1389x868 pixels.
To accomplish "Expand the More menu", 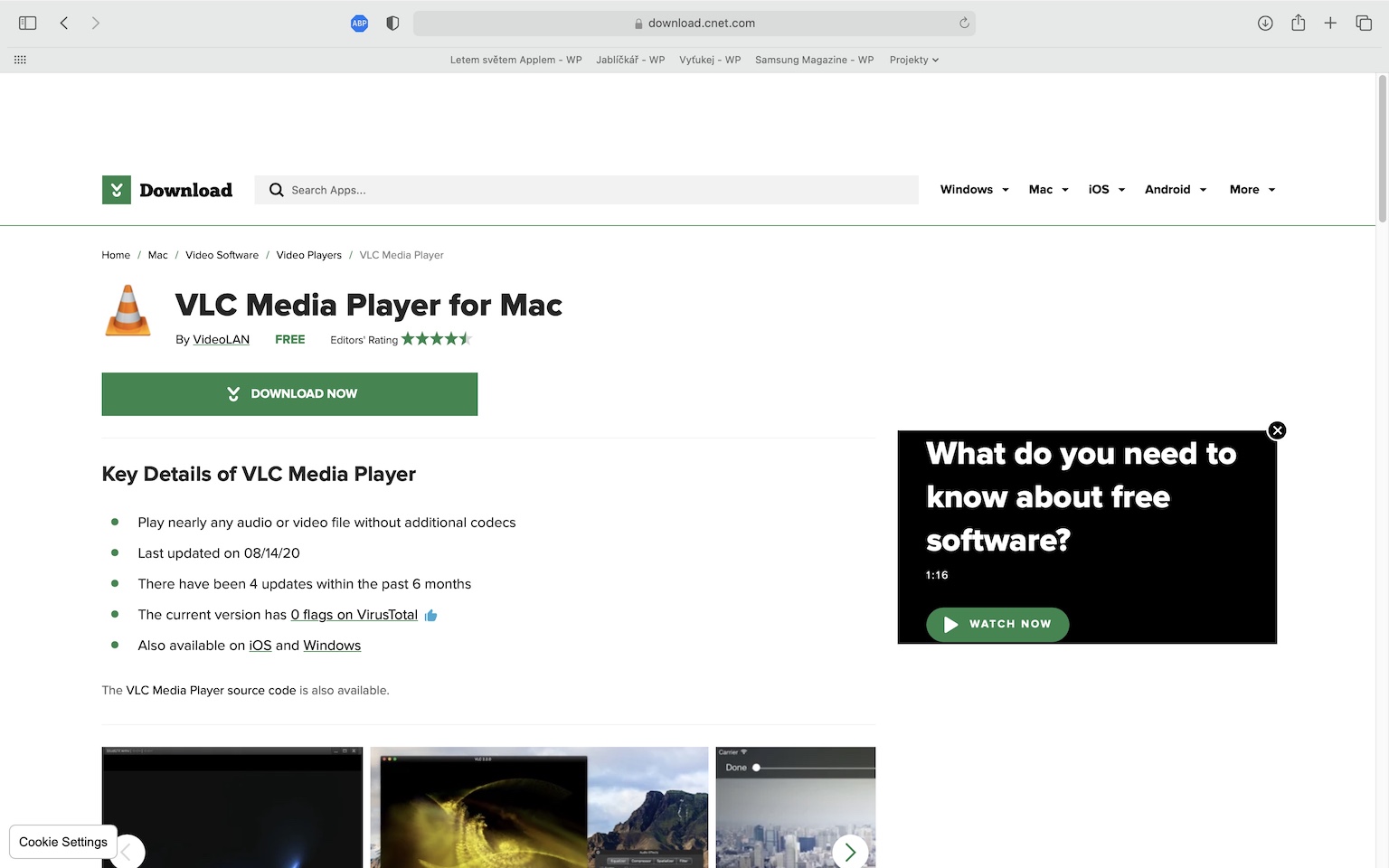I will pos(1252,190).
